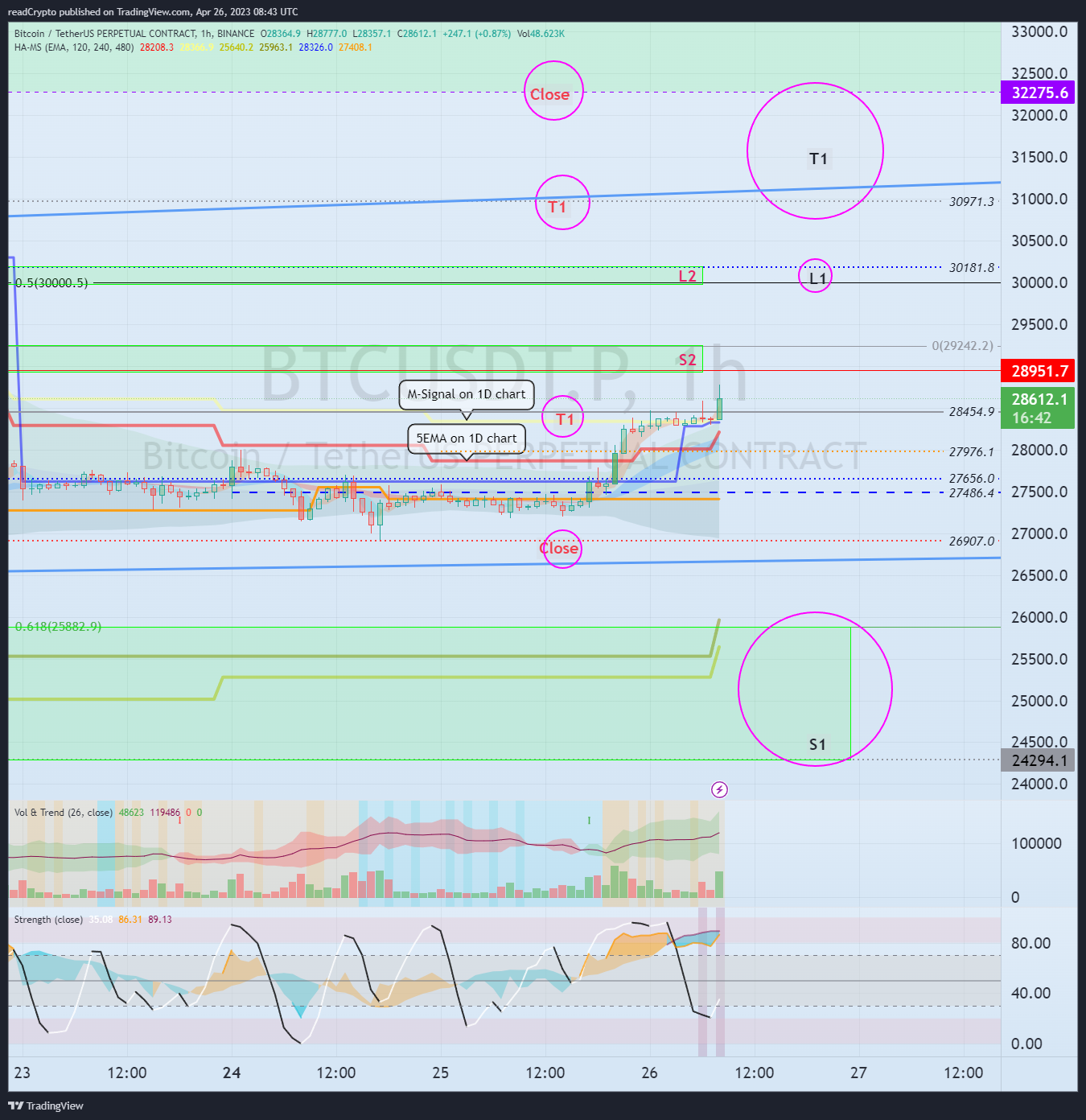Click the 29500.0 price axis tick
This screenshot has width=1086, height=1120.
pyautogui.click(x=1039, y=325)
